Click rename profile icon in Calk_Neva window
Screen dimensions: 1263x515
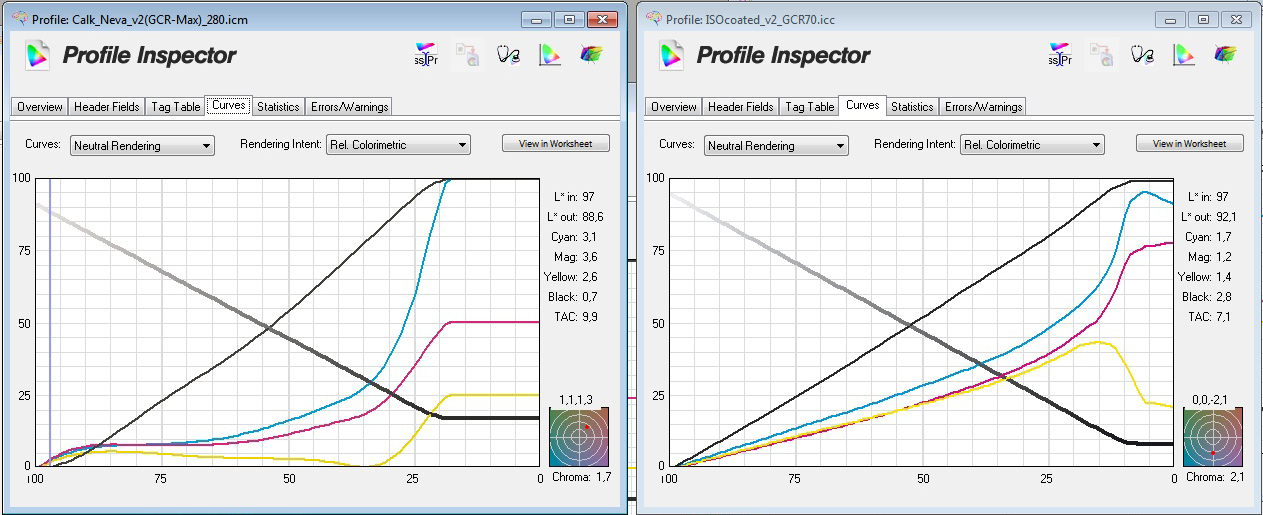tap(426, 55)
